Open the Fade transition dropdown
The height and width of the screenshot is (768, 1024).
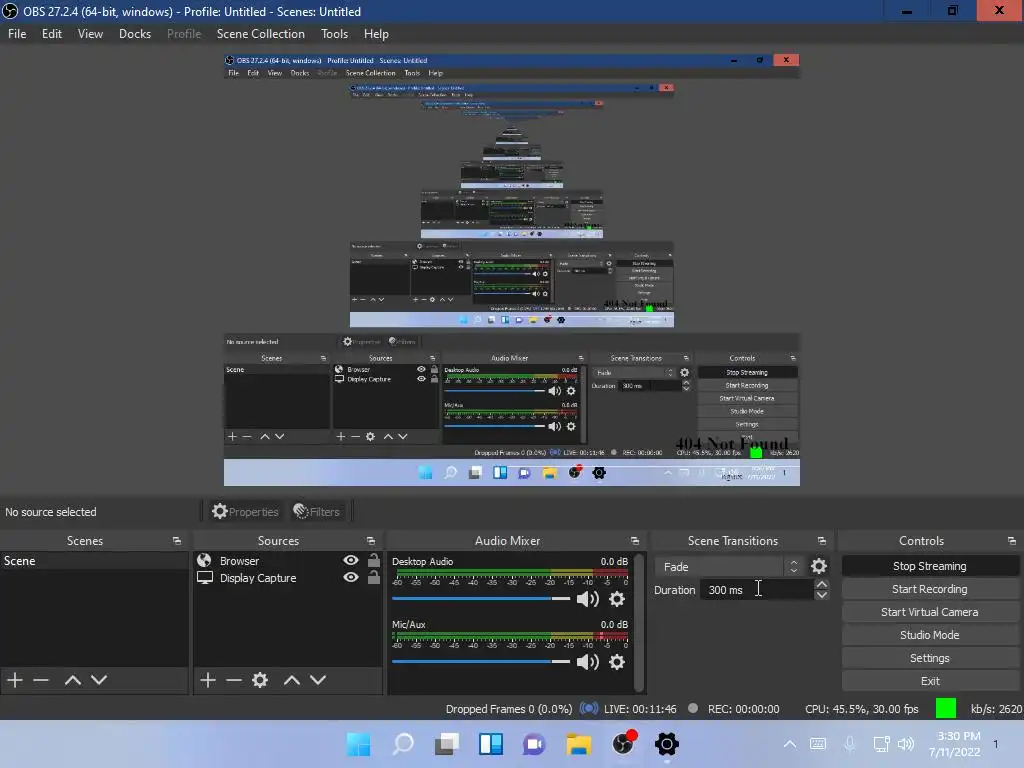(730, 566)
